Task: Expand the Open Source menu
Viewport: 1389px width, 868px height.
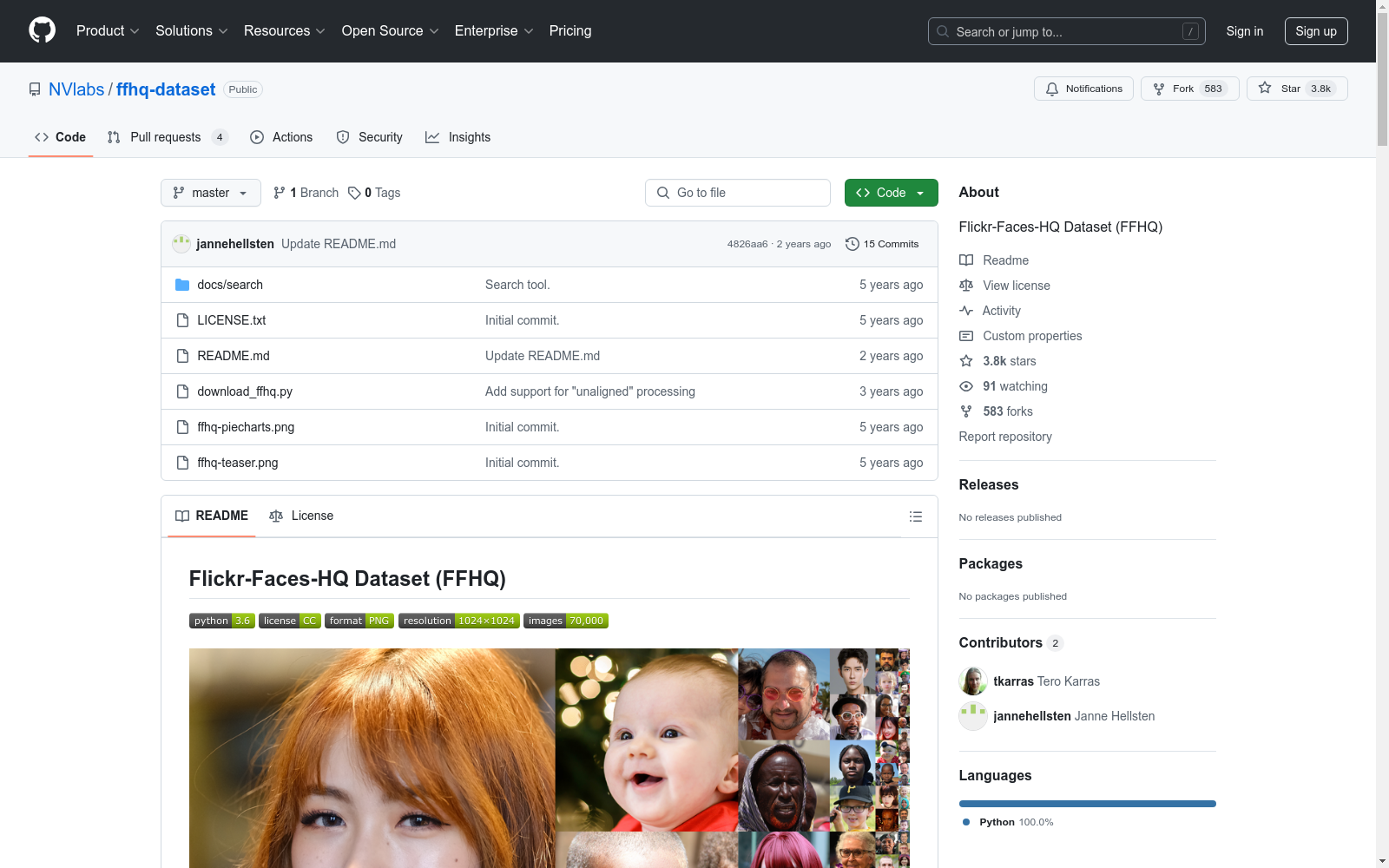Action: pos(391,30)
